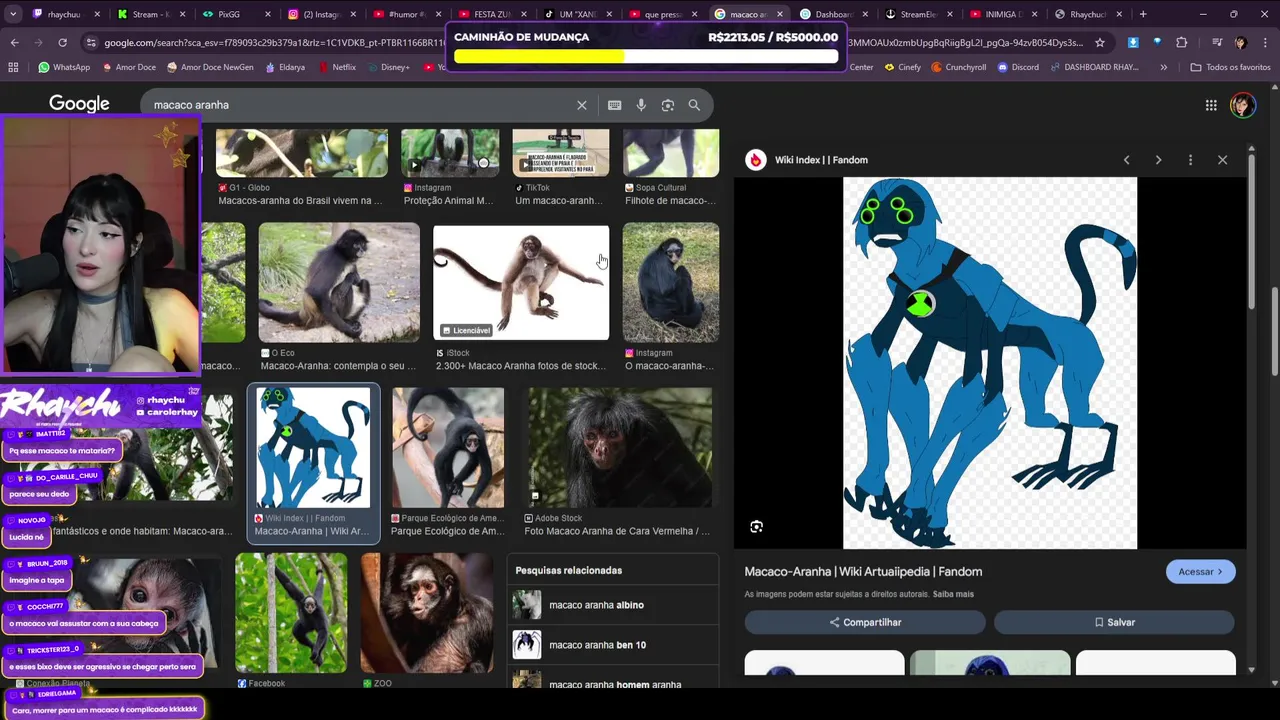Open Macaco-Aranha Wiki Artuaiipedia title link

click(x=863, y=572)
